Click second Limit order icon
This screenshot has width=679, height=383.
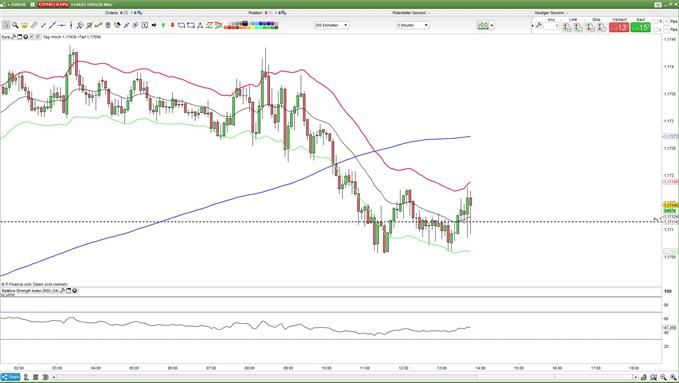(578, 27)
